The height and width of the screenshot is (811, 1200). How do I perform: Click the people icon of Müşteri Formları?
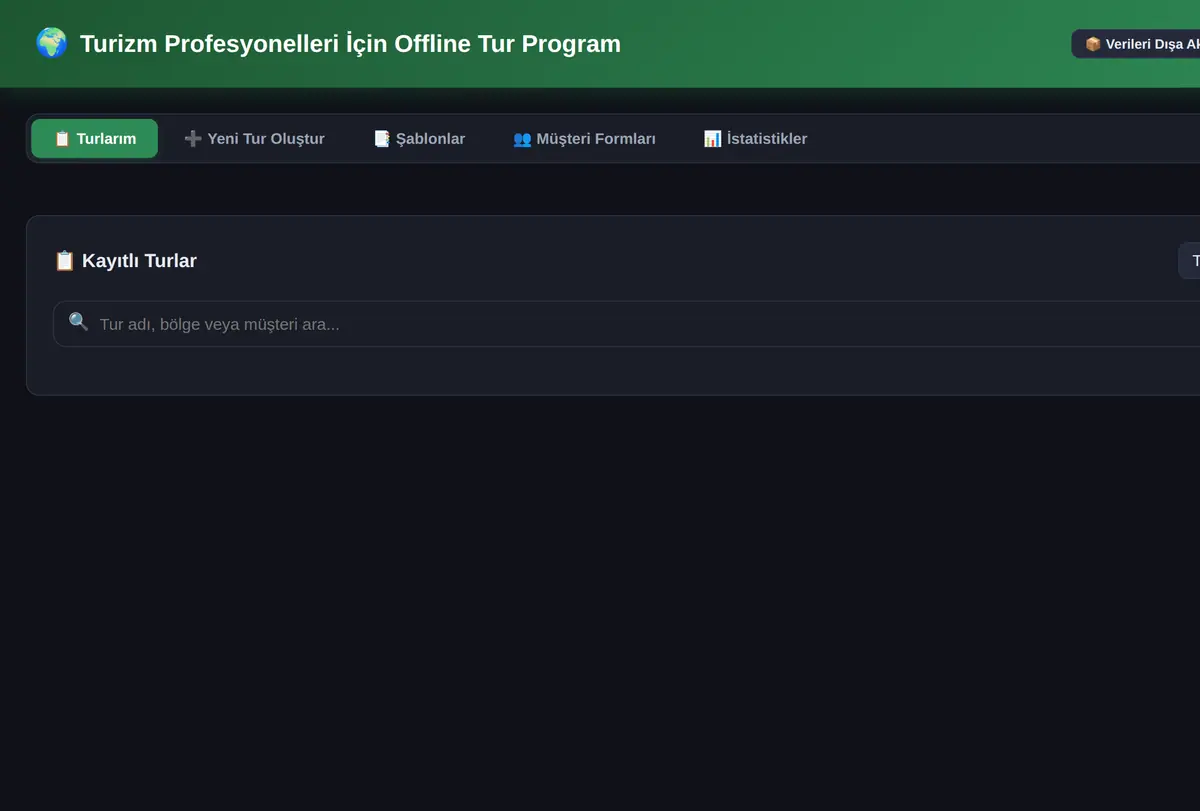coord(522,139)
